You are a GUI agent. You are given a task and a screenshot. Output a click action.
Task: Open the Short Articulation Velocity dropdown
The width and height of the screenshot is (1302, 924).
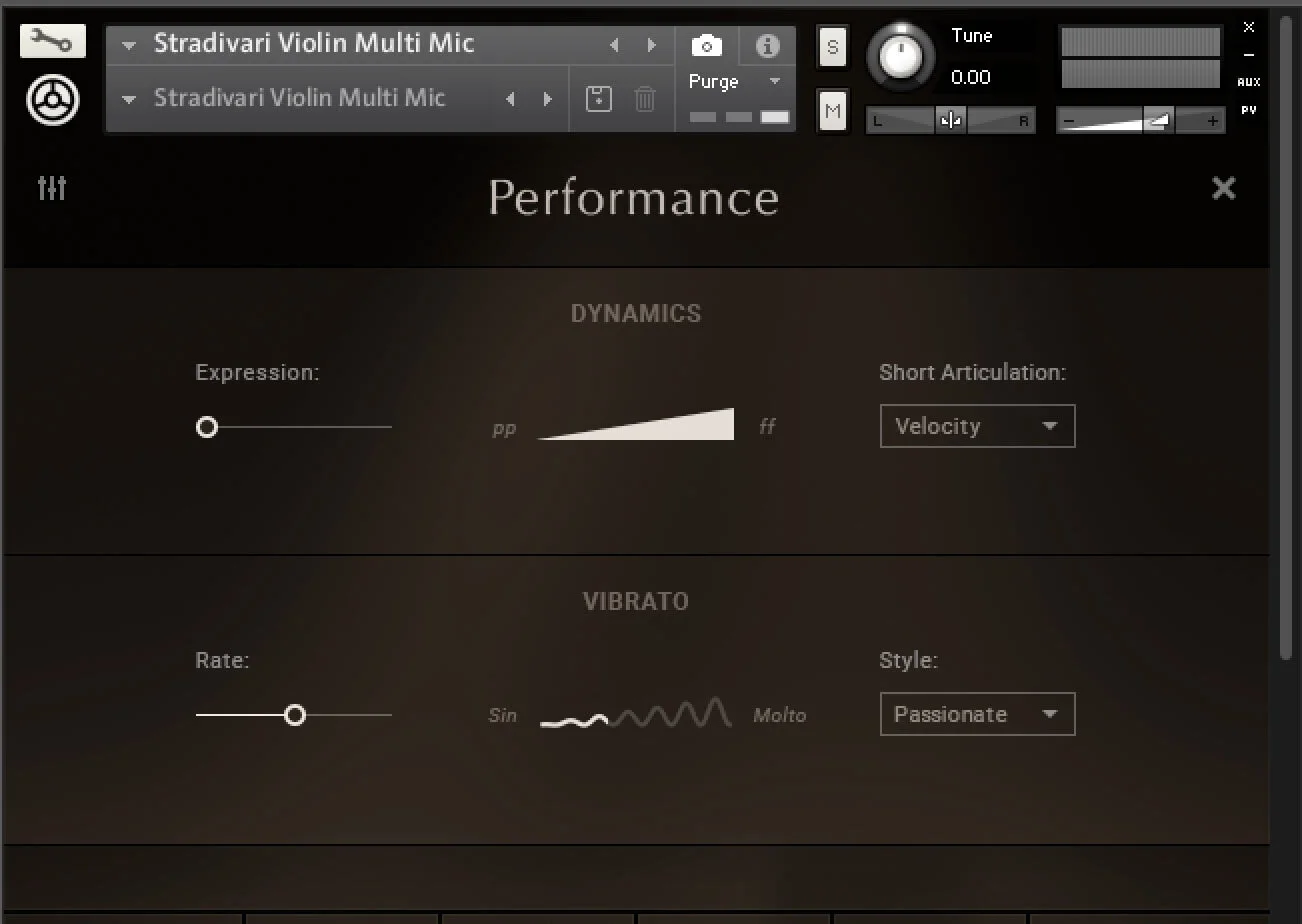[977, 426]
